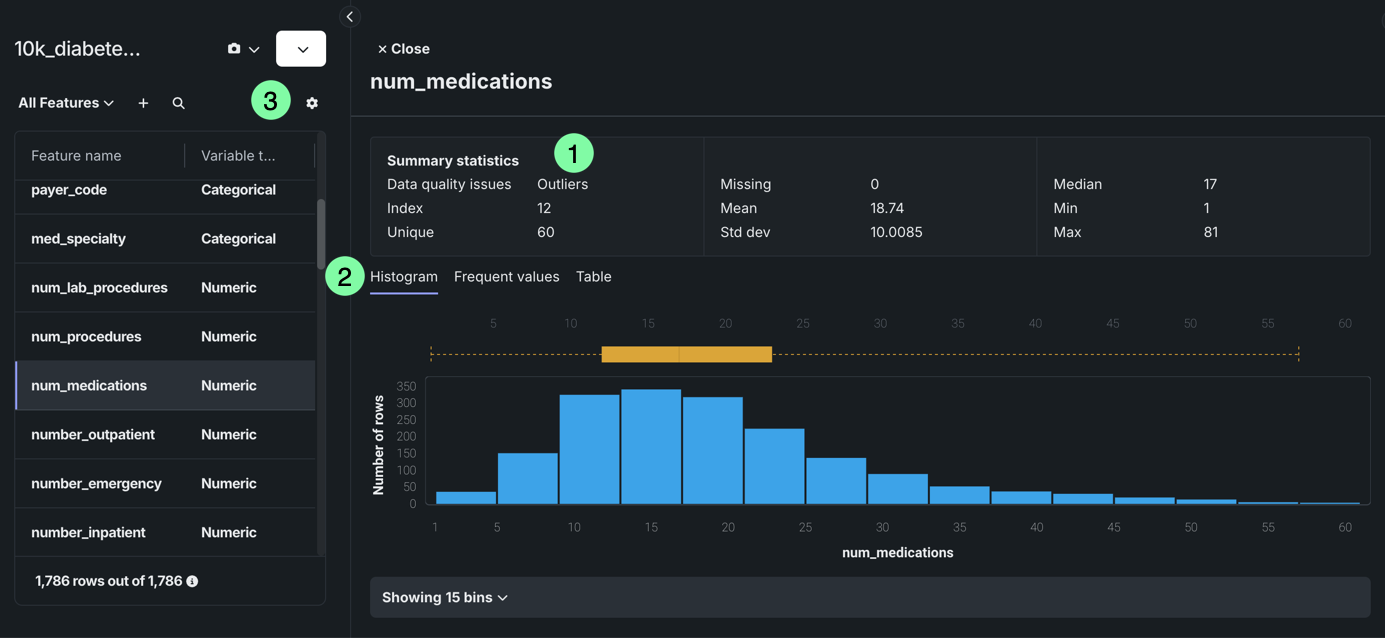1385x638 pixels.
Task: Open the feature list settings gear
Action: point(312,103)
